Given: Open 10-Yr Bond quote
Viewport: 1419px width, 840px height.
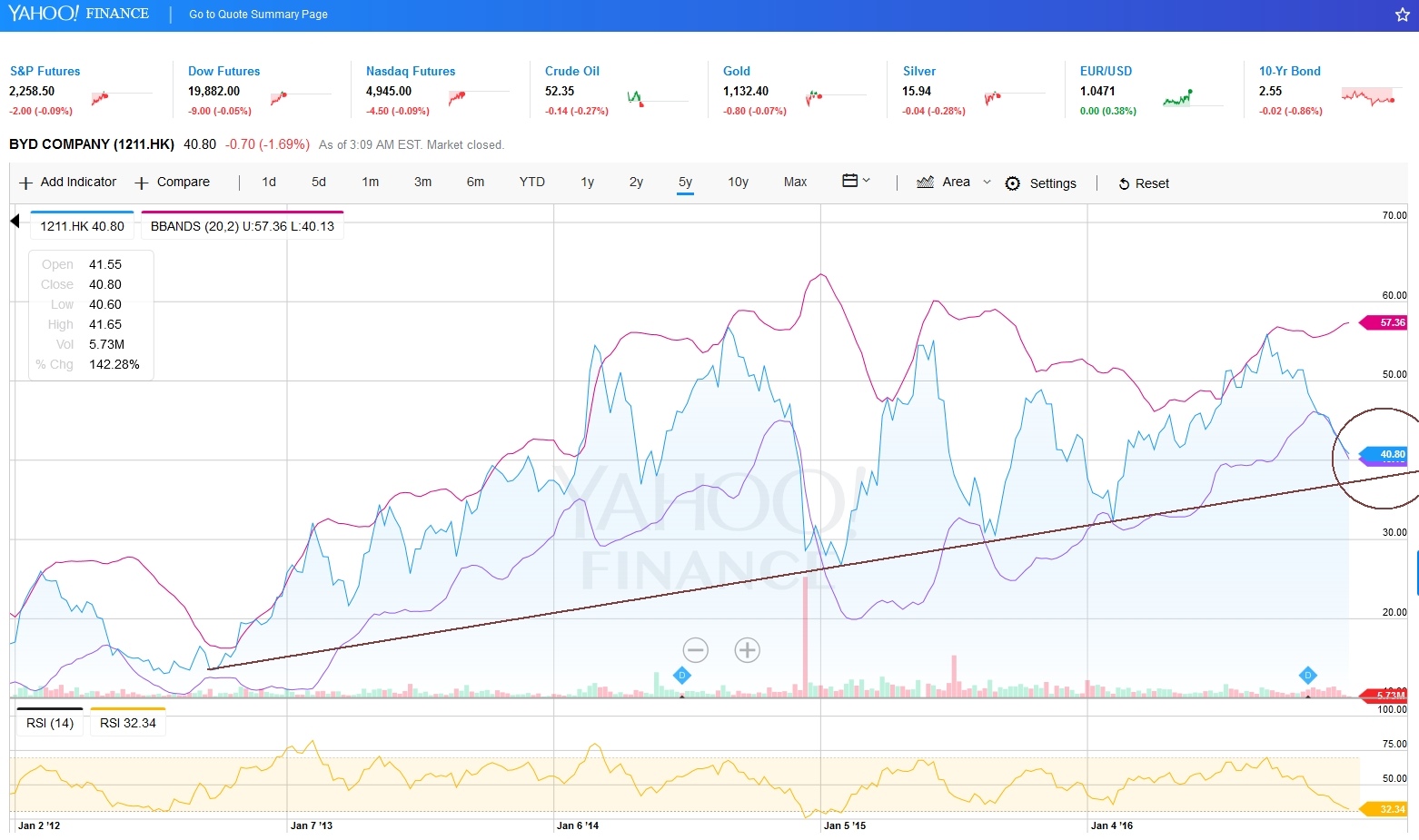Looking at the screenshot, I should click(1289, 71).
